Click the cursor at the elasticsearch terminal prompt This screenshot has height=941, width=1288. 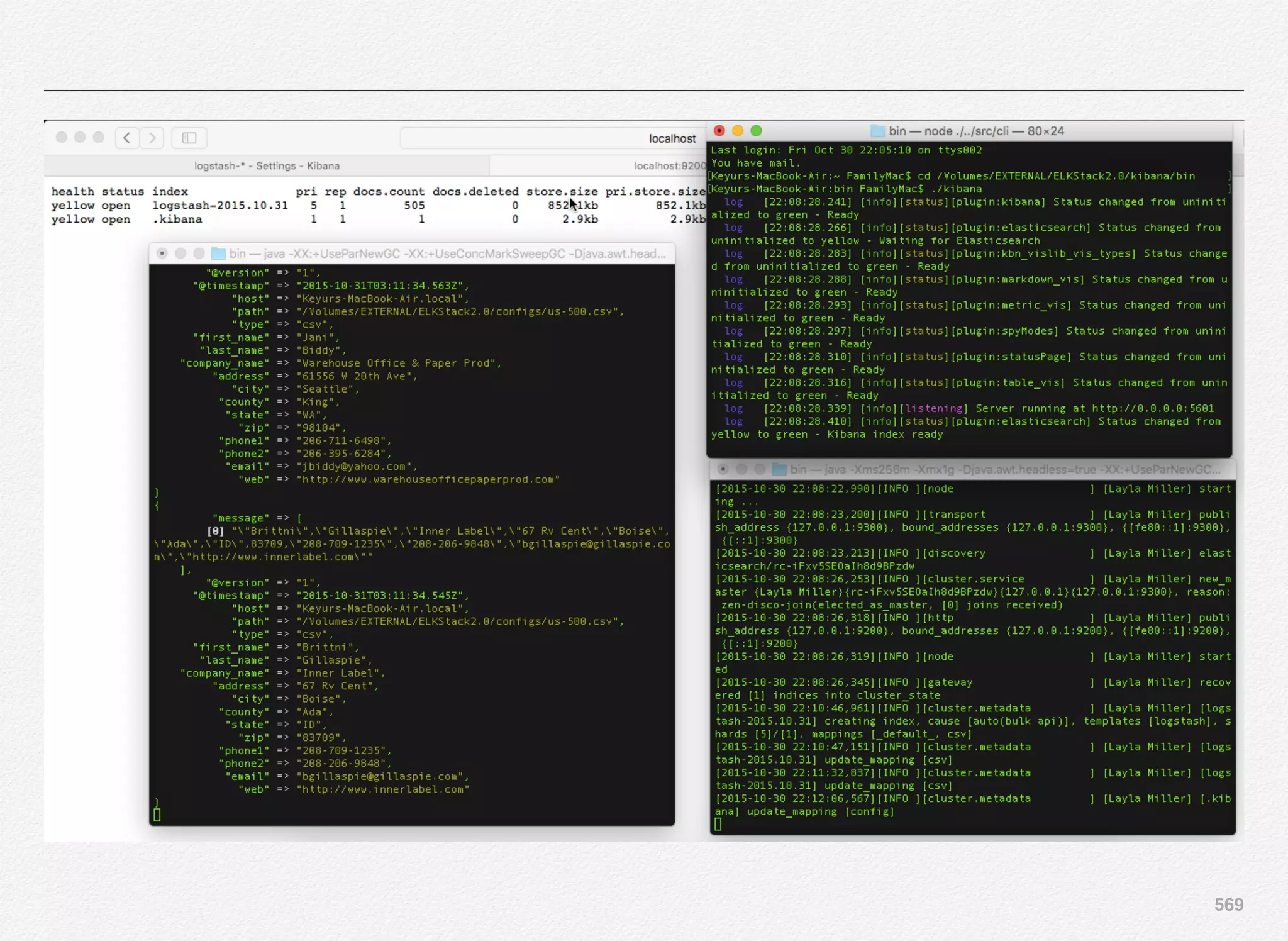[x=718, y=824]
